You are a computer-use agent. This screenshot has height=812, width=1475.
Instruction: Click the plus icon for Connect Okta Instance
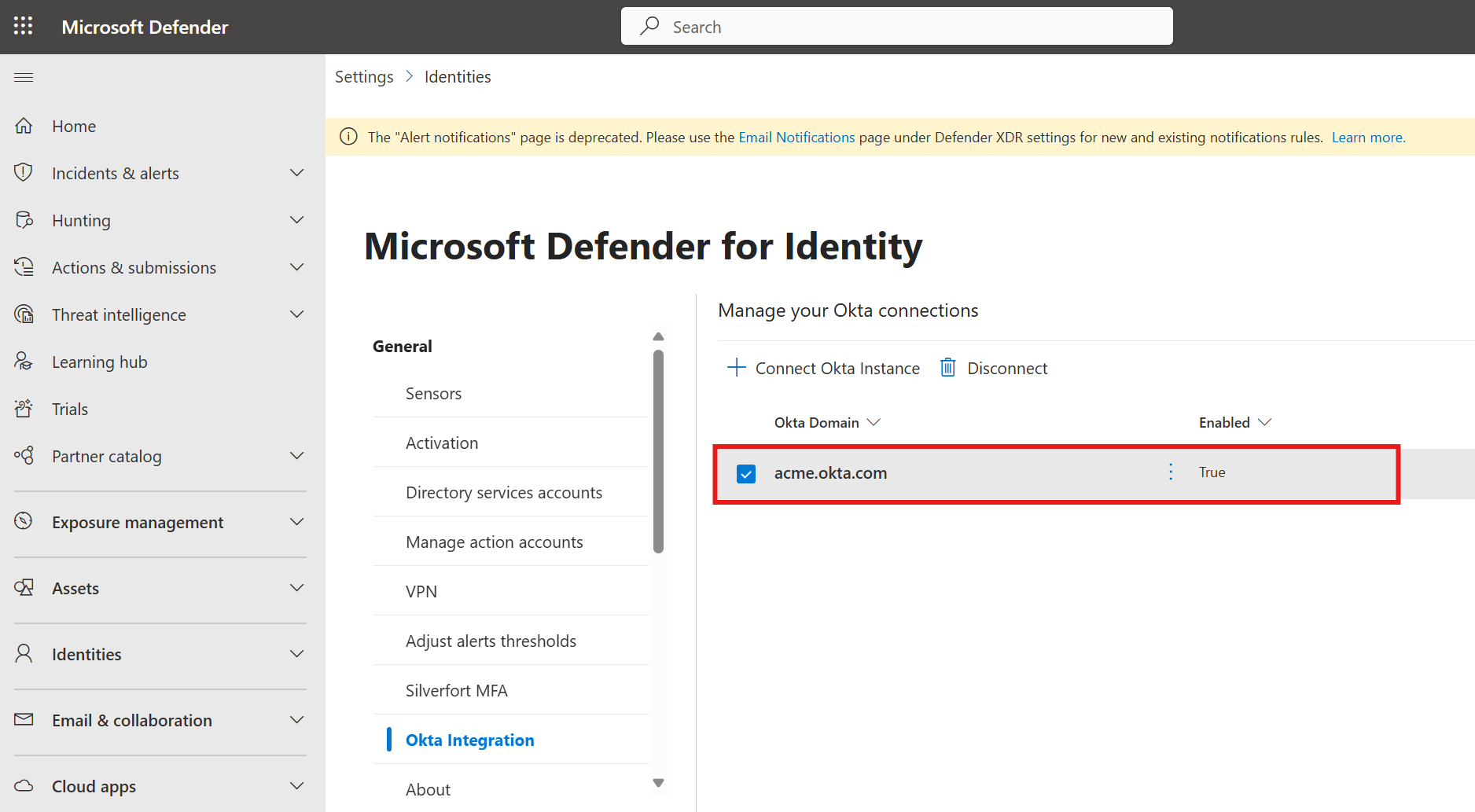736,367
